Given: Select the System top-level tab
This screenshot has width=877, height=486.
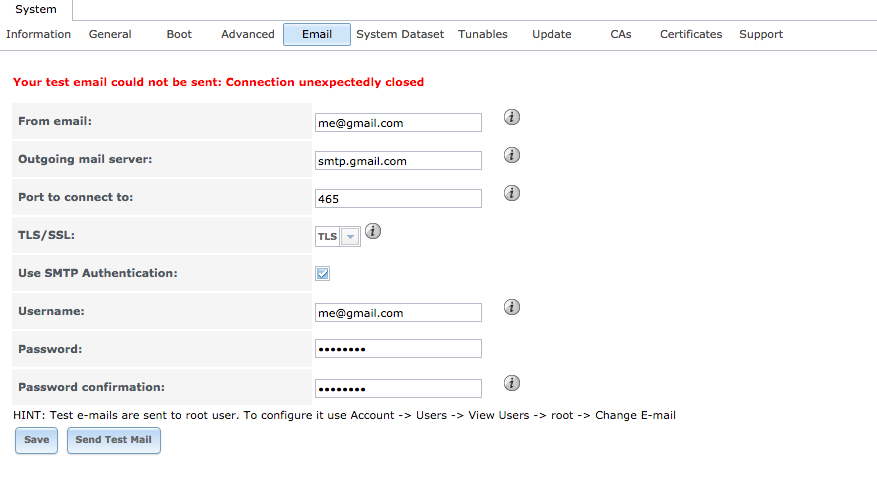Looking at the screenshot, I should click(x=36, y=10).
